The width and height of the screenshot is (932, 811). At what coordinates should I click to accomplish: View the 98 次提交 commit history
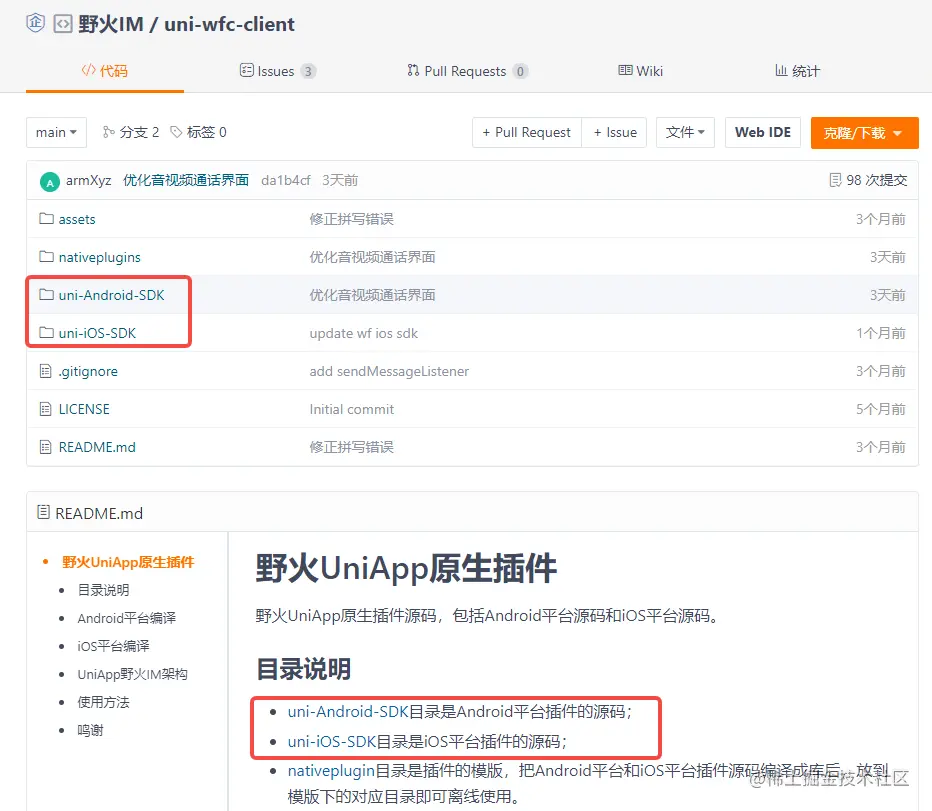[x=877, y=180]
